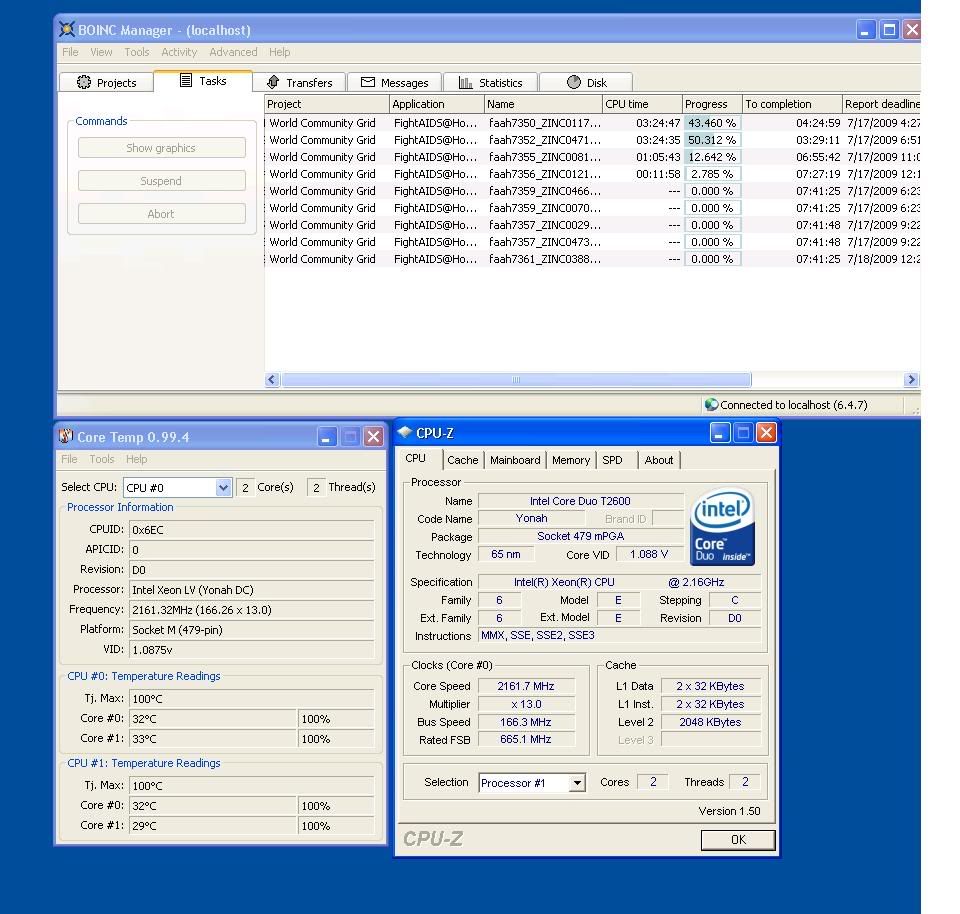Click the Core Temp thermometer title icon
960x914 pixels.
pyautogui.click(x=66, y=437)
